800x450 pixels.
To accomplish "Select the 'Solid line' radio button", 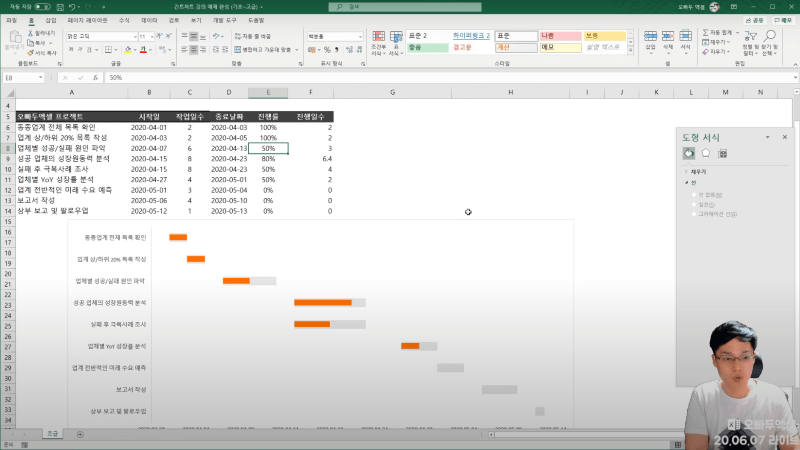I will point(695,204).
